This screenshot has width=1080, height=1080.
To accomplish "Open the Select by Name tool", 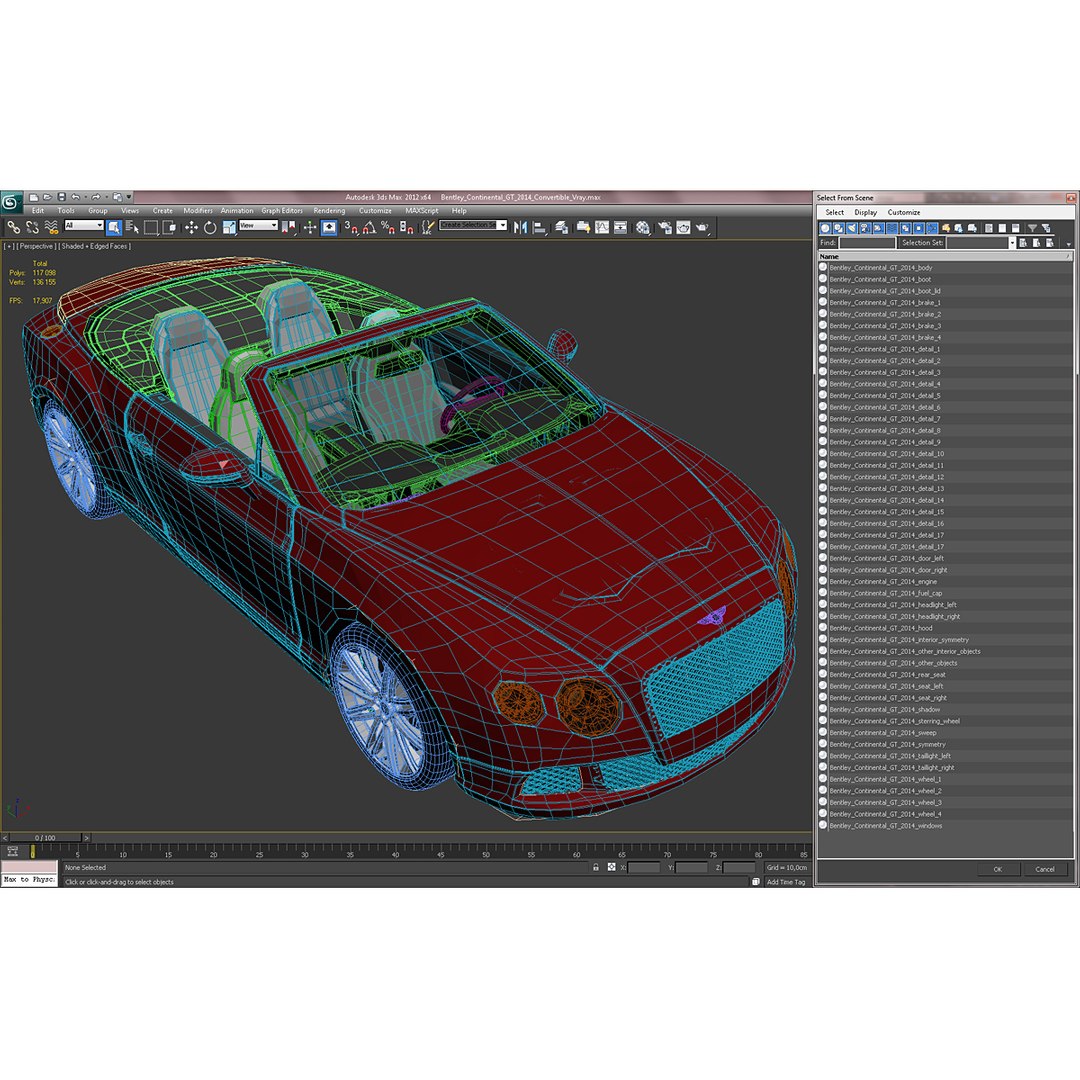I will click(x=132, y=227).
